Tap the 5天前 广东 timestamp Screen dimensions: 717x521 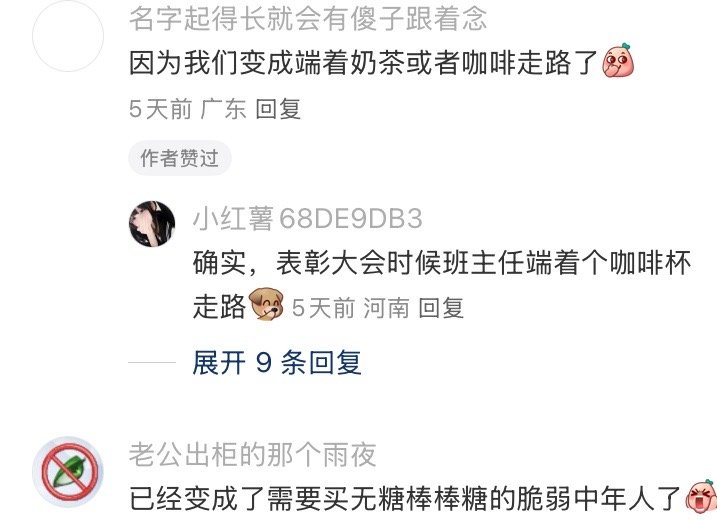(x=188, y=109)
